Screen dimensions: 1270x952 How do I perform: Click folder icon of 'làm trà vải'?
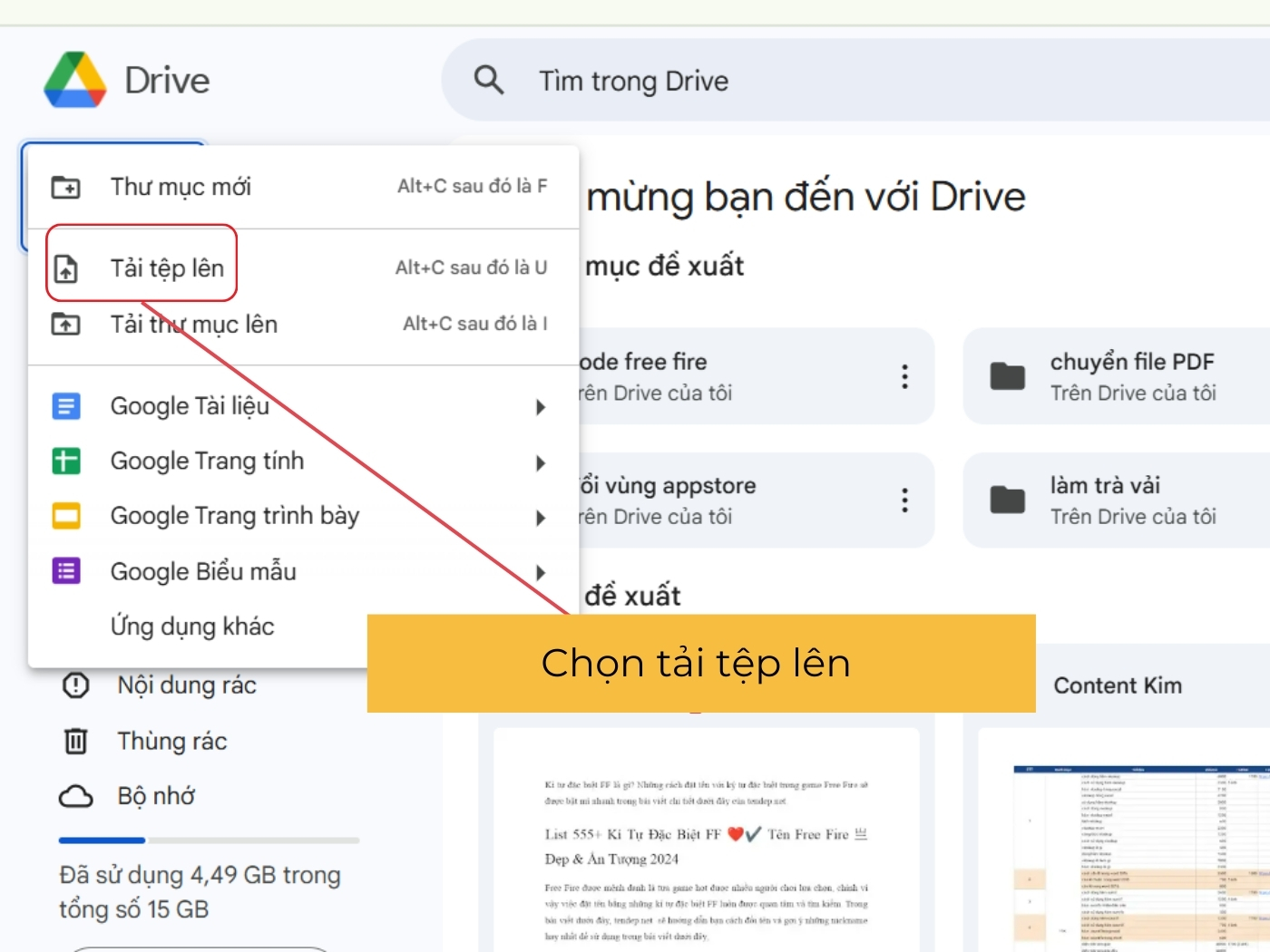click(1008, 500)
